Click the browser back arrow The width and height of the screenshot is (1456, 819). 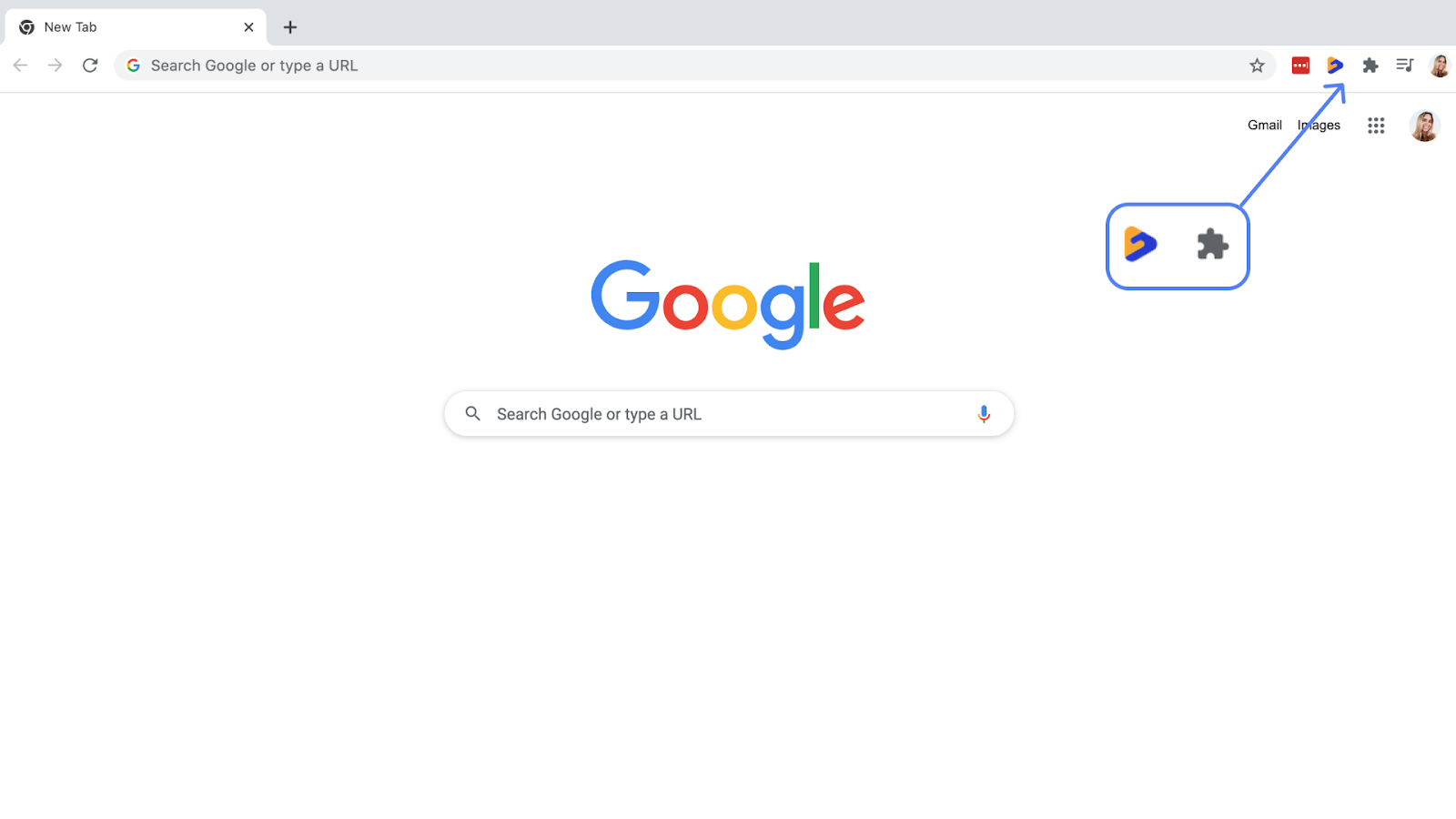coord(20,66)
